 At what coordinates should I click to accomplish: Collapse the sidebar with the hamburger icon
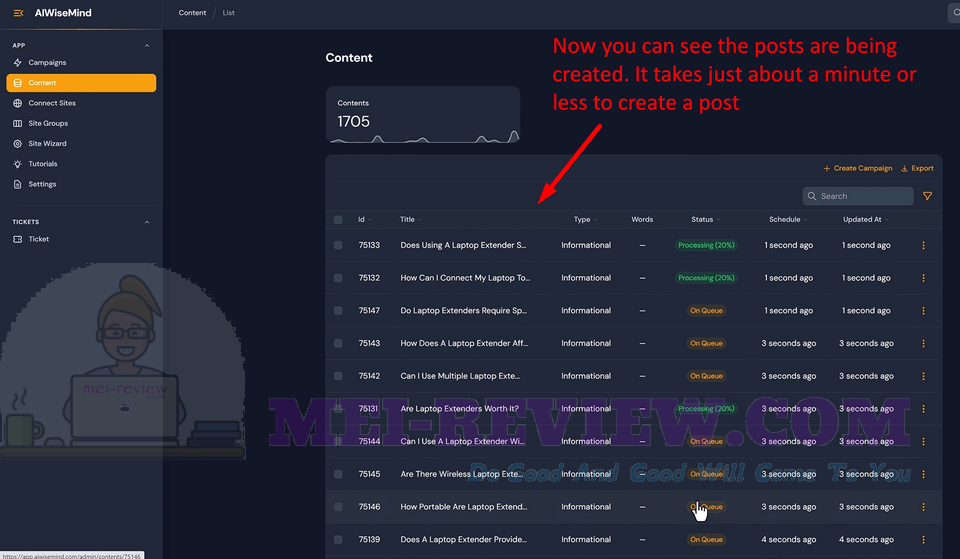click(18, 13)
